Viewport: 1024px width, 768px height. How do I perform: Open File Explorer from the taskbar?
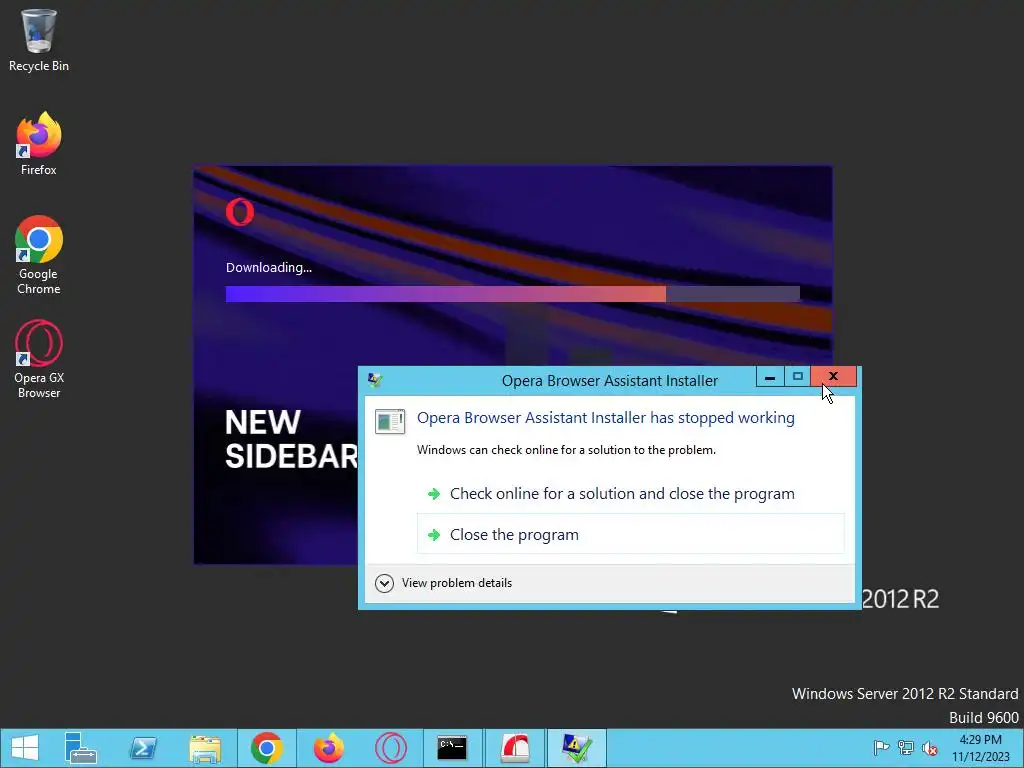204,748
